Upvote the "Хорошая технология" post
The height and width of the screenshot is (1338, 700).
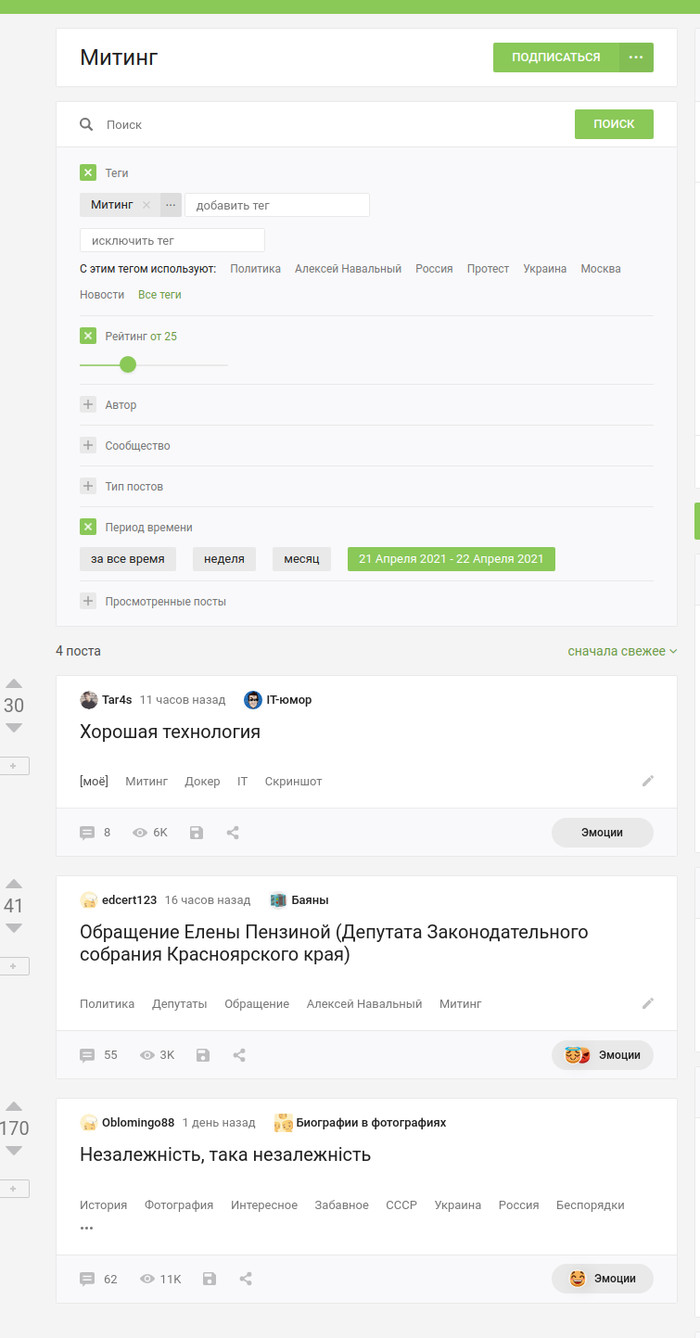[14, 684]
